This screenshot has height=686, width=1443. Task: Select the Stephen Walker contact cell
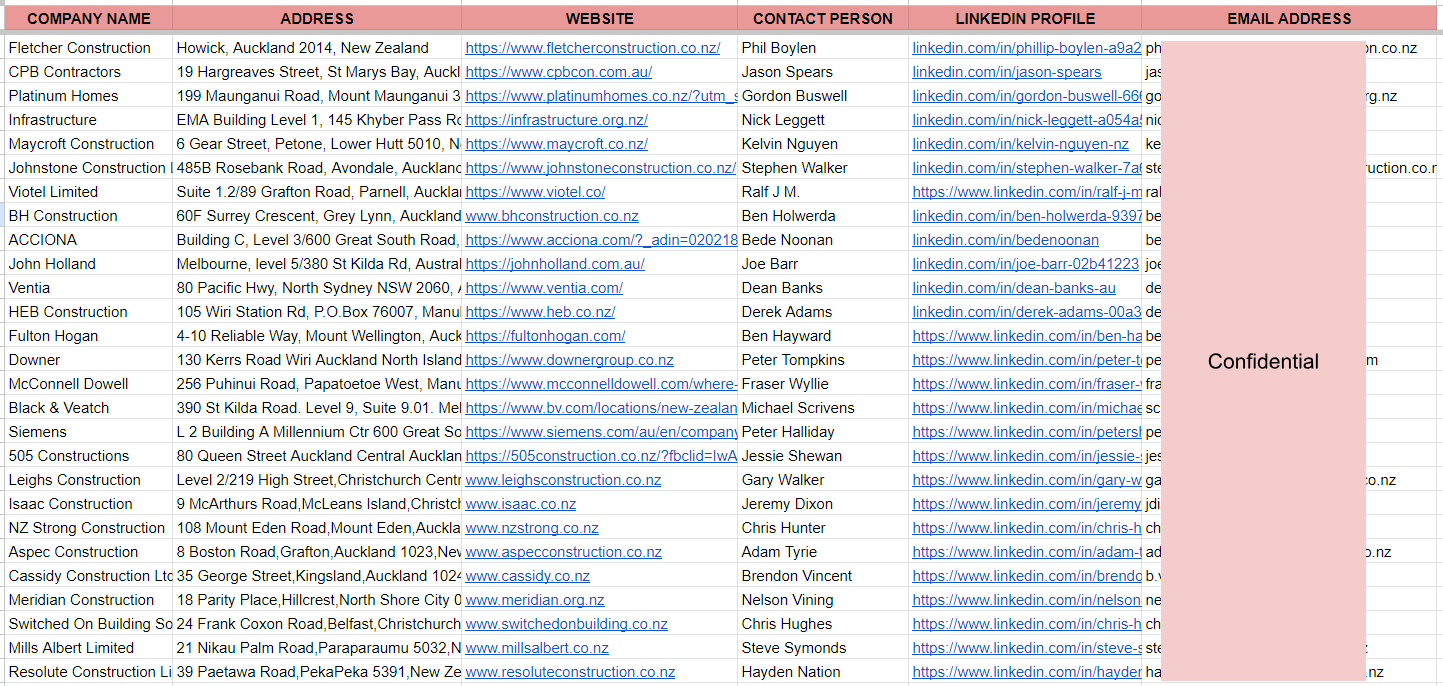(x=823, y=168)
